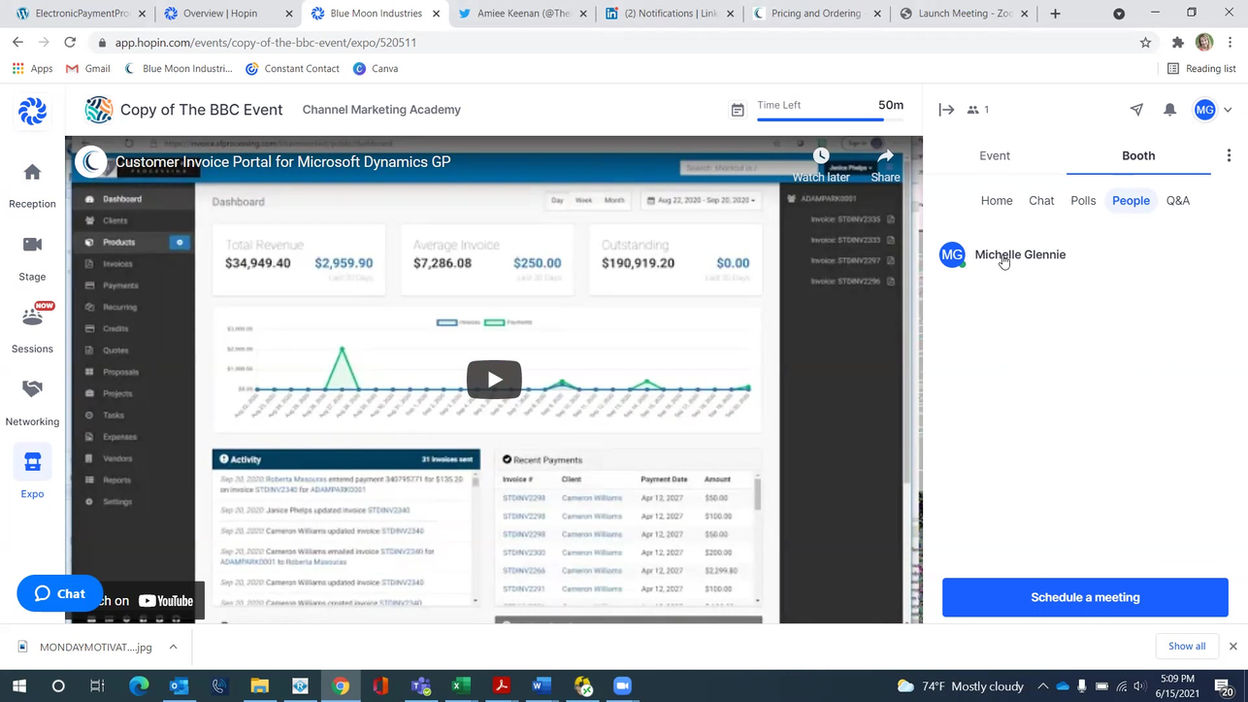Select the Chat sub-tab
The image size is (1248, 702).
(1041, 201)
